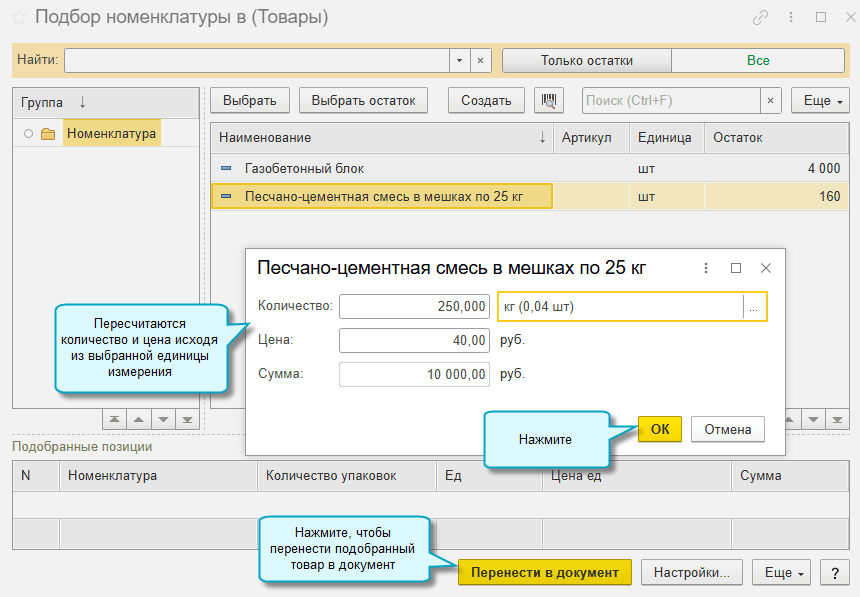The image size is (860, 597).
Task: Open the window's vertical dots menu
Action: point(790,18)
